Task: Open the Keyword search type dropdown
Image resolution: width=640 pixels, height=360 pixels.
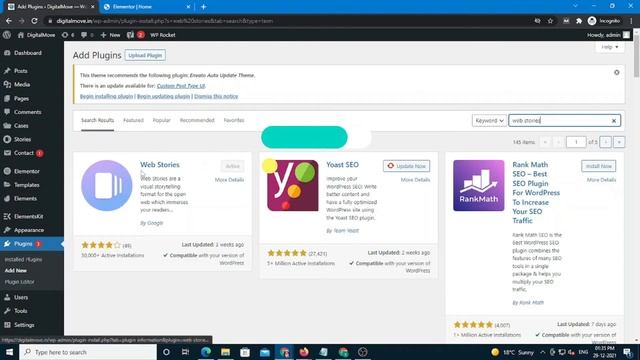Action: click(489, 120)
